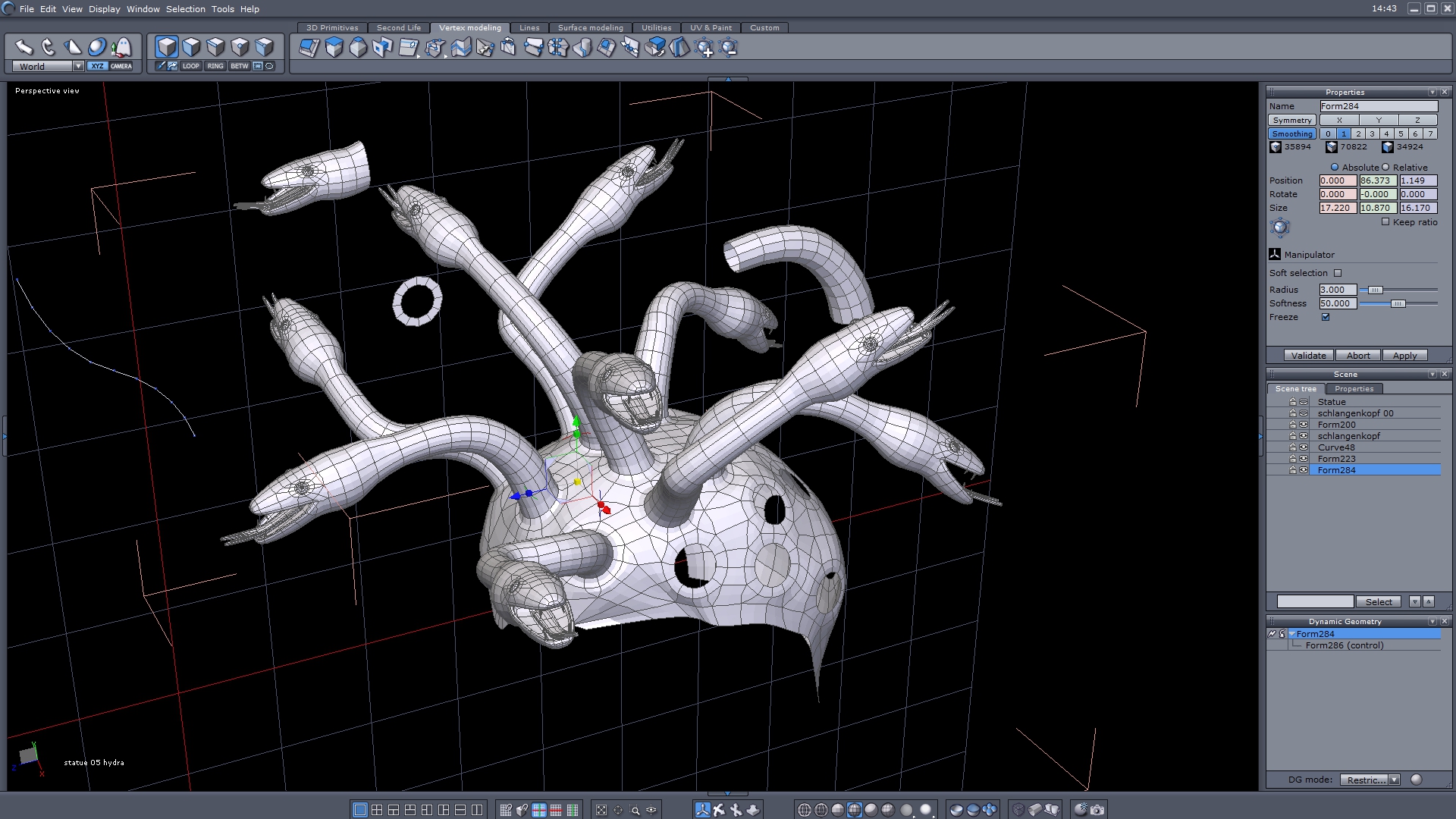The height and width of the screenshot is (819, 1456).
Task: Select the Relative radio button
Action: (x=1385, y=168)
